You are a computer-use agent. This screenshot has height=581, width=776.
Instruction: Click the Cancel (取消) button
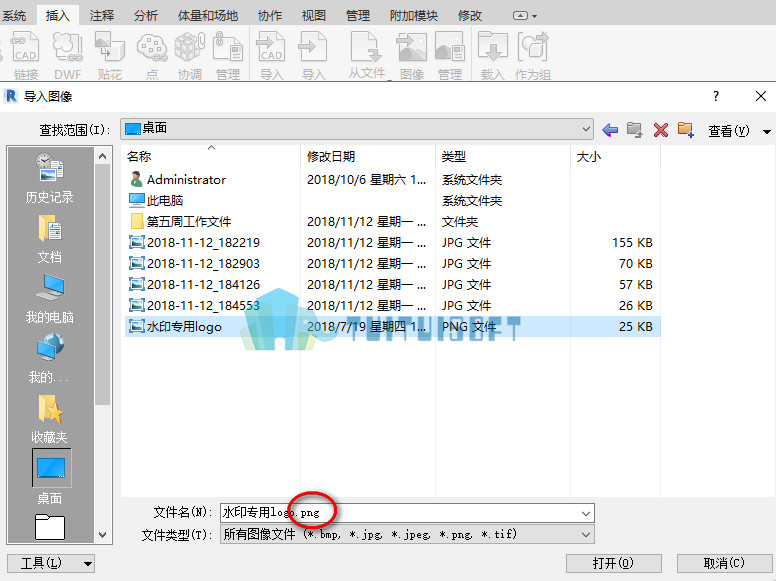pos(724,563)
